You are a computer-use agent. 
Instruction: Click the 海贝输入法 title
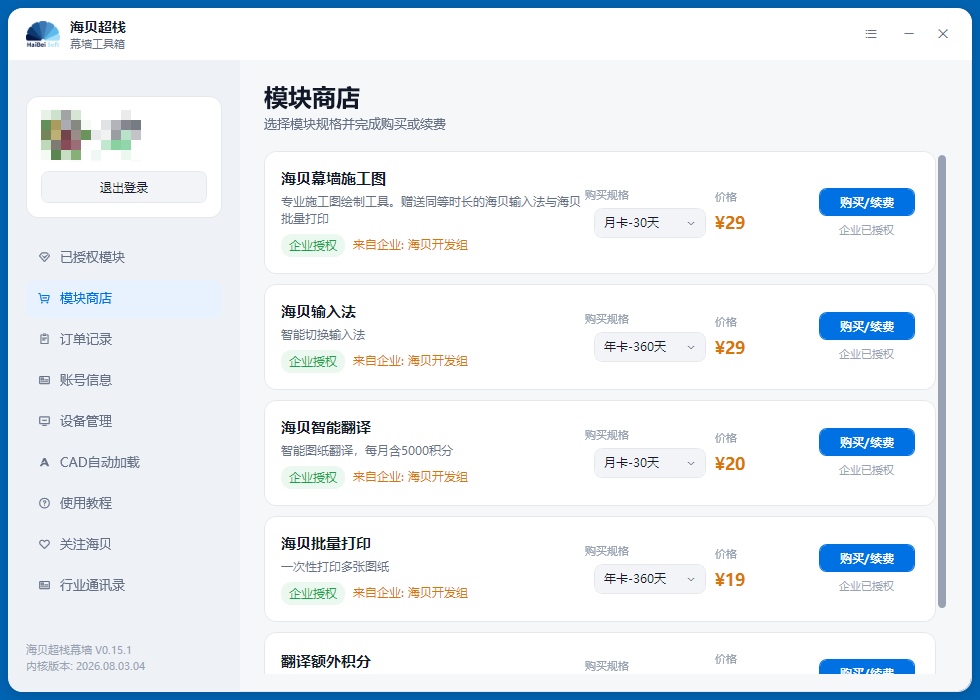(318, 311)
